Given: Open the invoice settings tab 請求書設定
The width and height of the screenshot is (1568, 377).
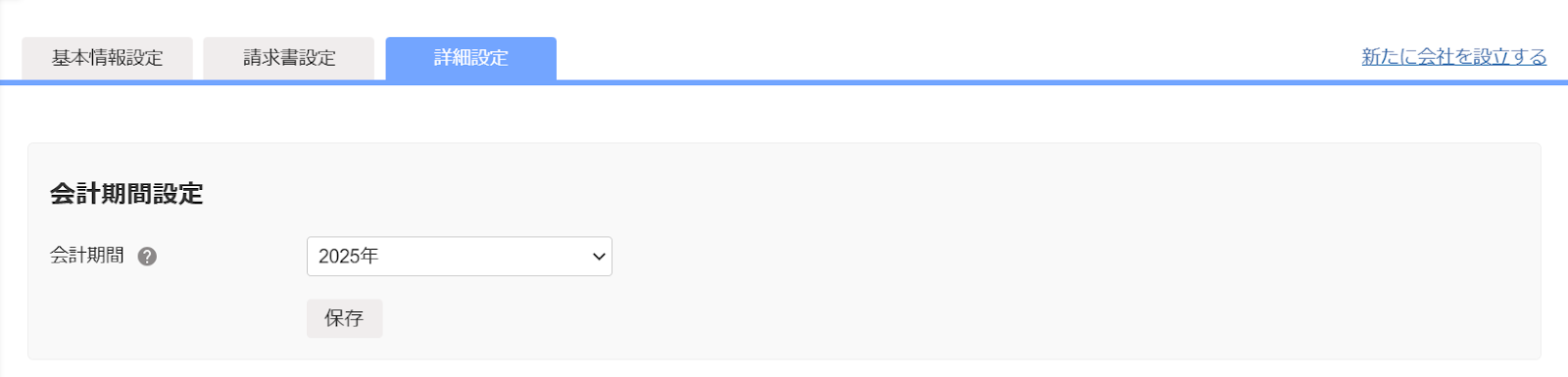Looking at the screenshot, I should 289,59.
